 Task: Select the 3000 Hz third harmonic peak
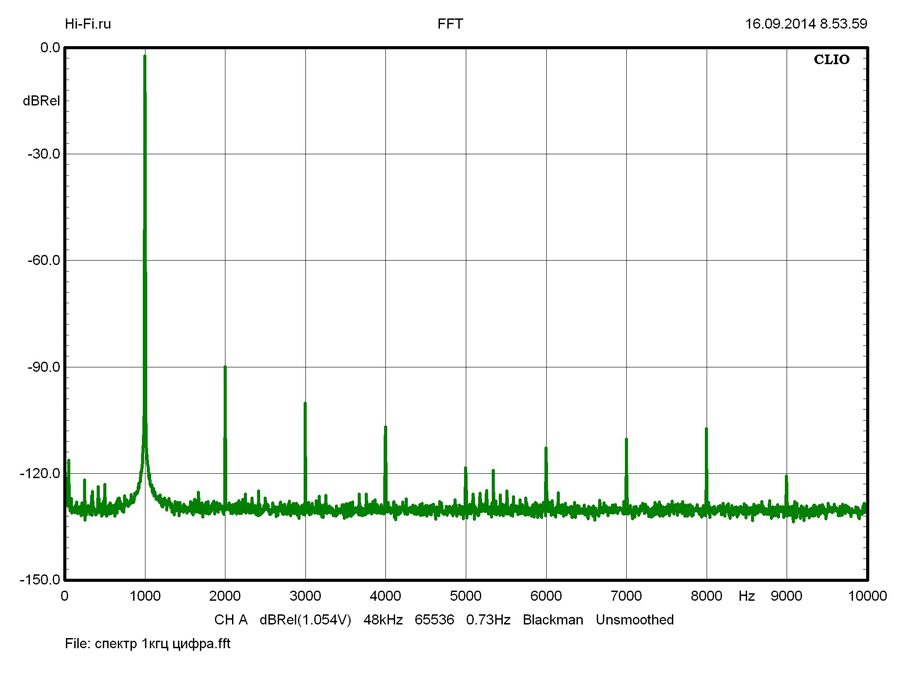[305, 404]
